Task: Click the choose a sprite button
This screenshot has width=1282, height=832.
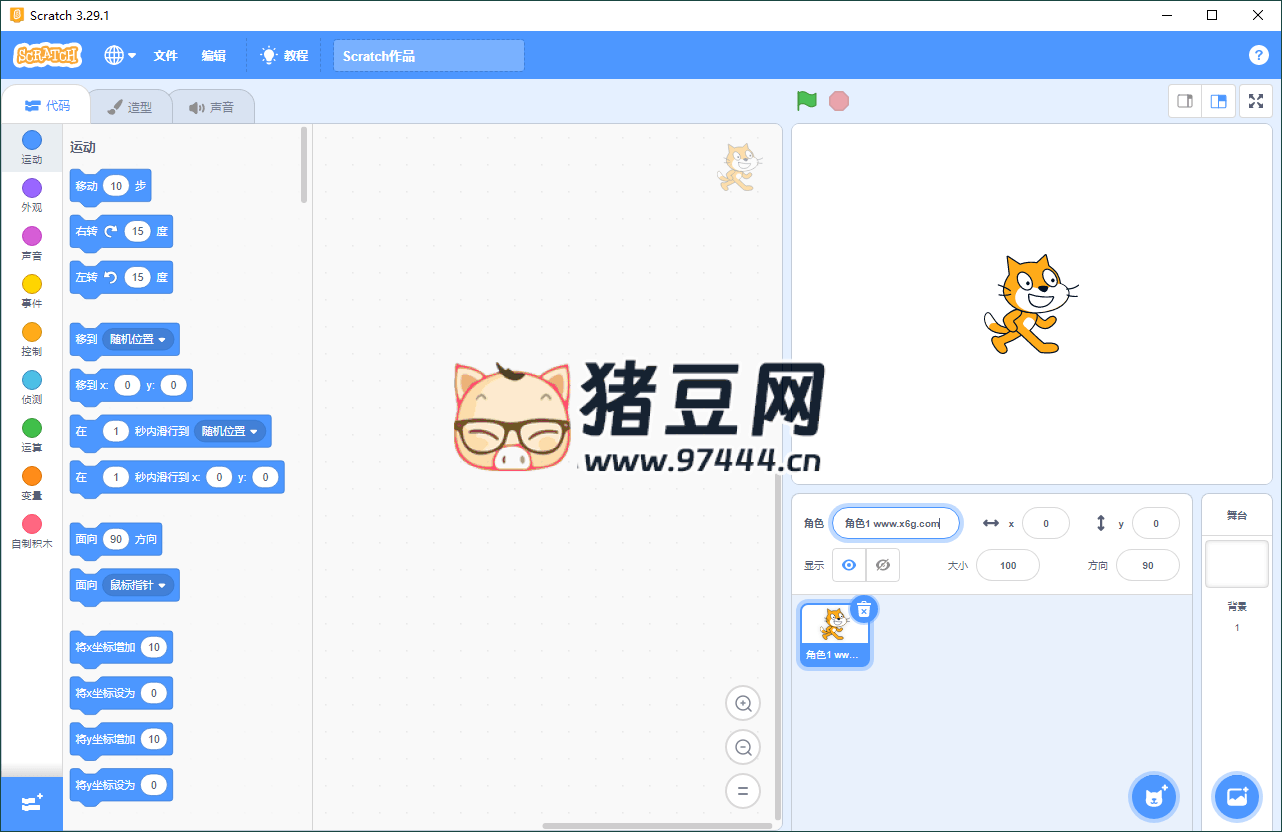Action: (x=1154, y=797)
